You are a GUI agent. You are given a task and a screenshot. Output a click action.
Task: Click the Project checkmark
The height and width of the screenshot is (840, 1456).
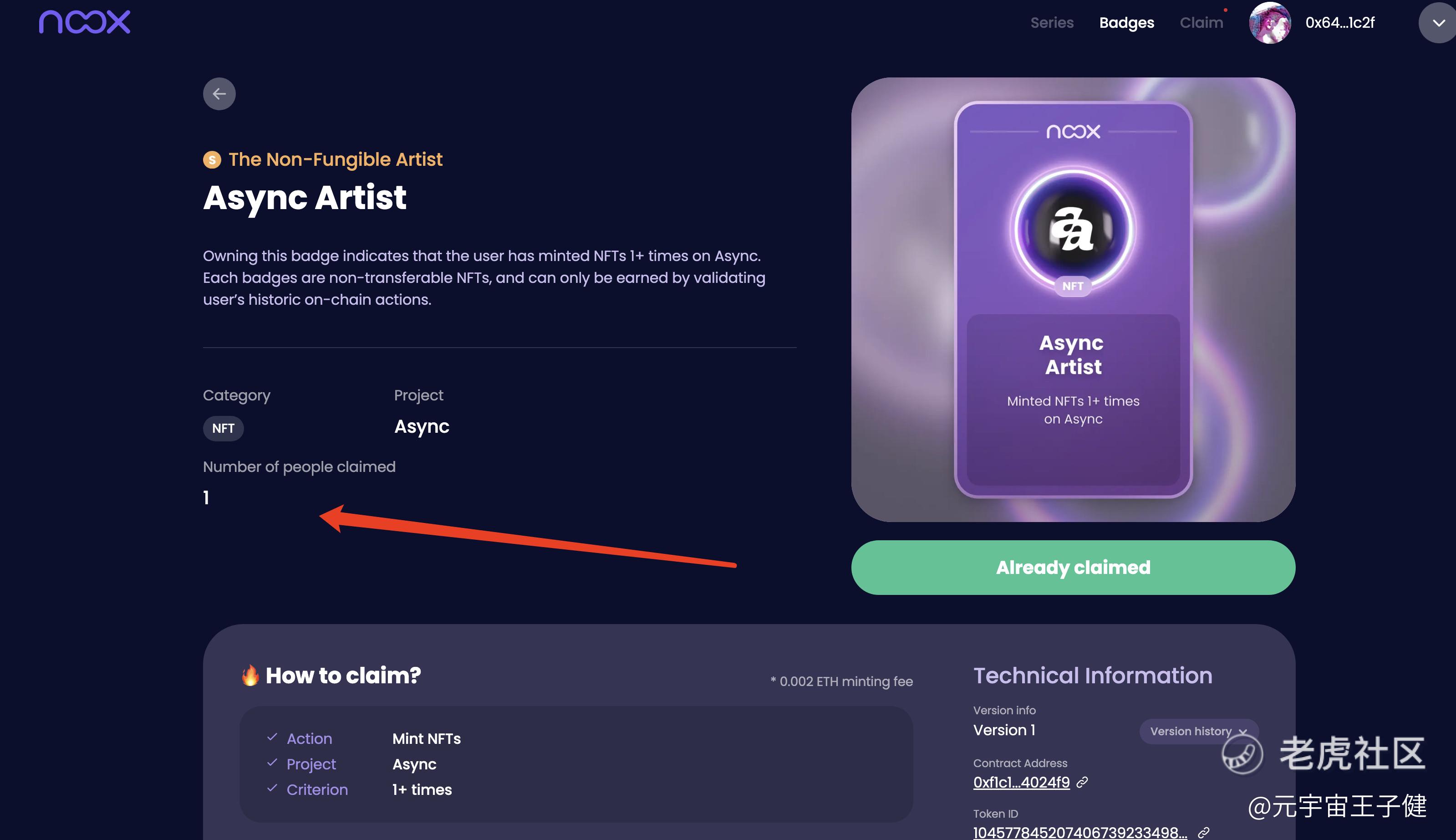click(x=272, y=763)
